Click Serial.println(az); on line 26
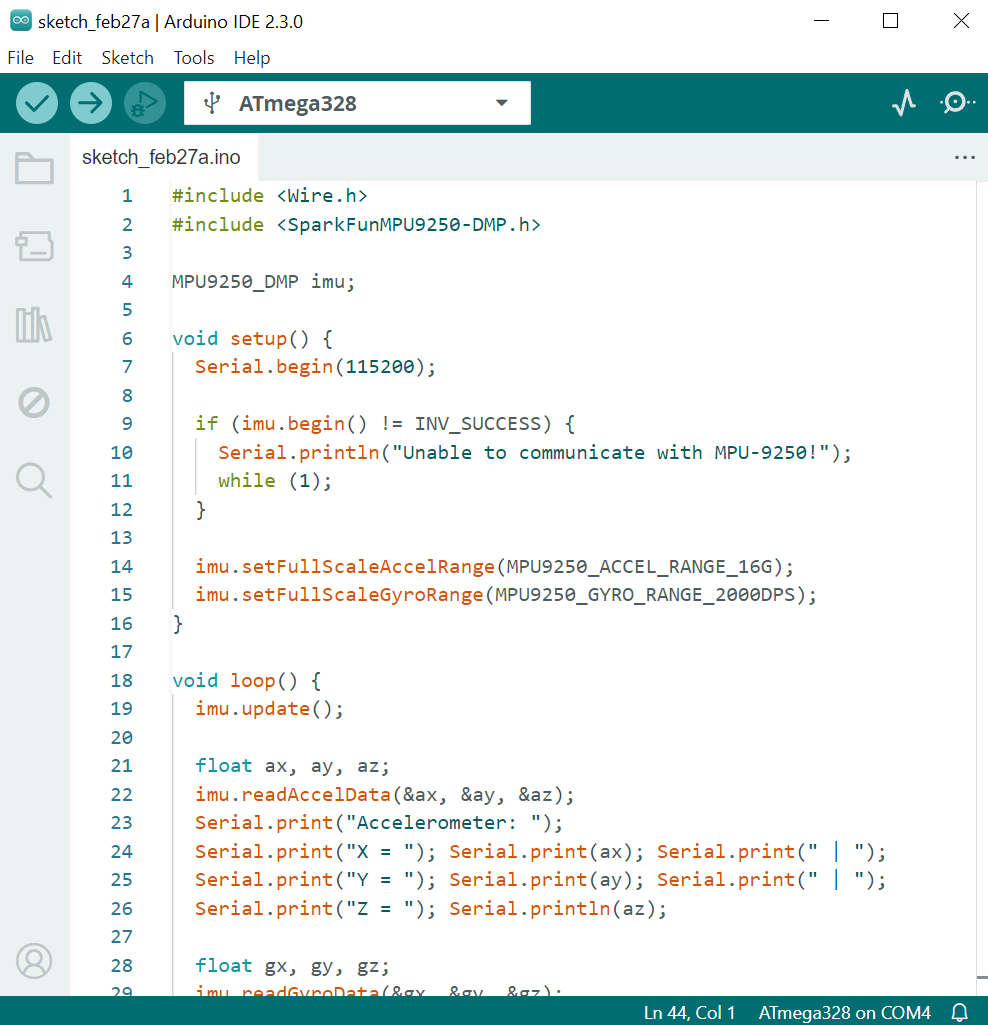988x1025 pixels. 558,909
